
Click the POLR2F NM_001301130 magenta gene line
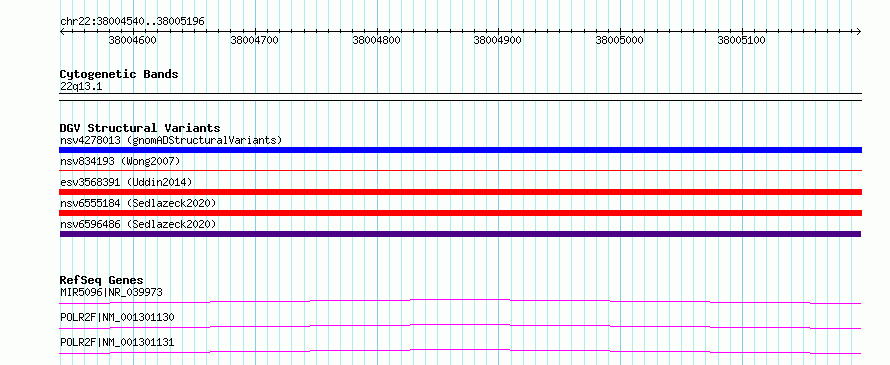pyautogui.click(x=460, y=326)
